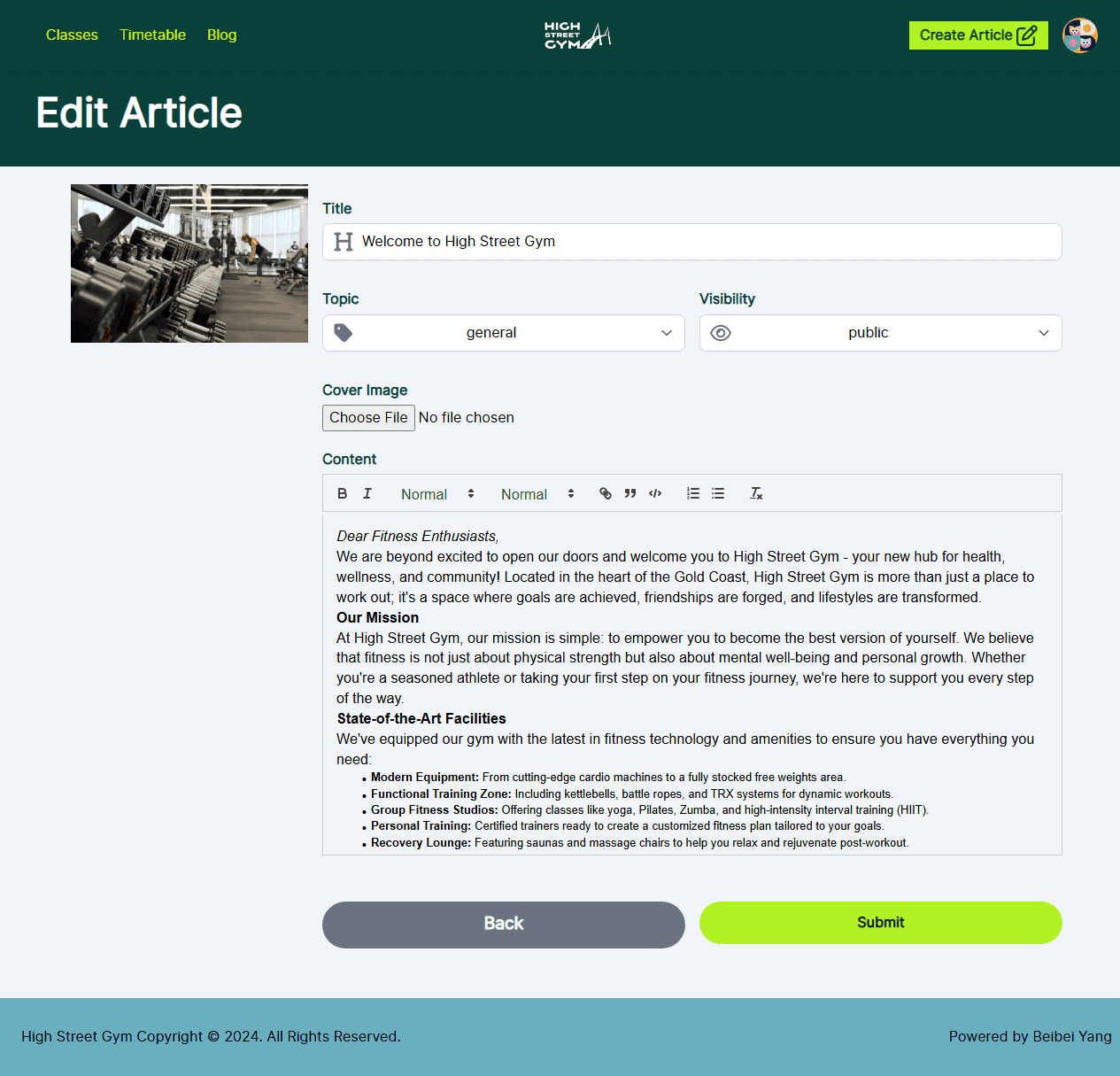
Task: Open the Visibility dropdown showing public
Action: point(880,333)
